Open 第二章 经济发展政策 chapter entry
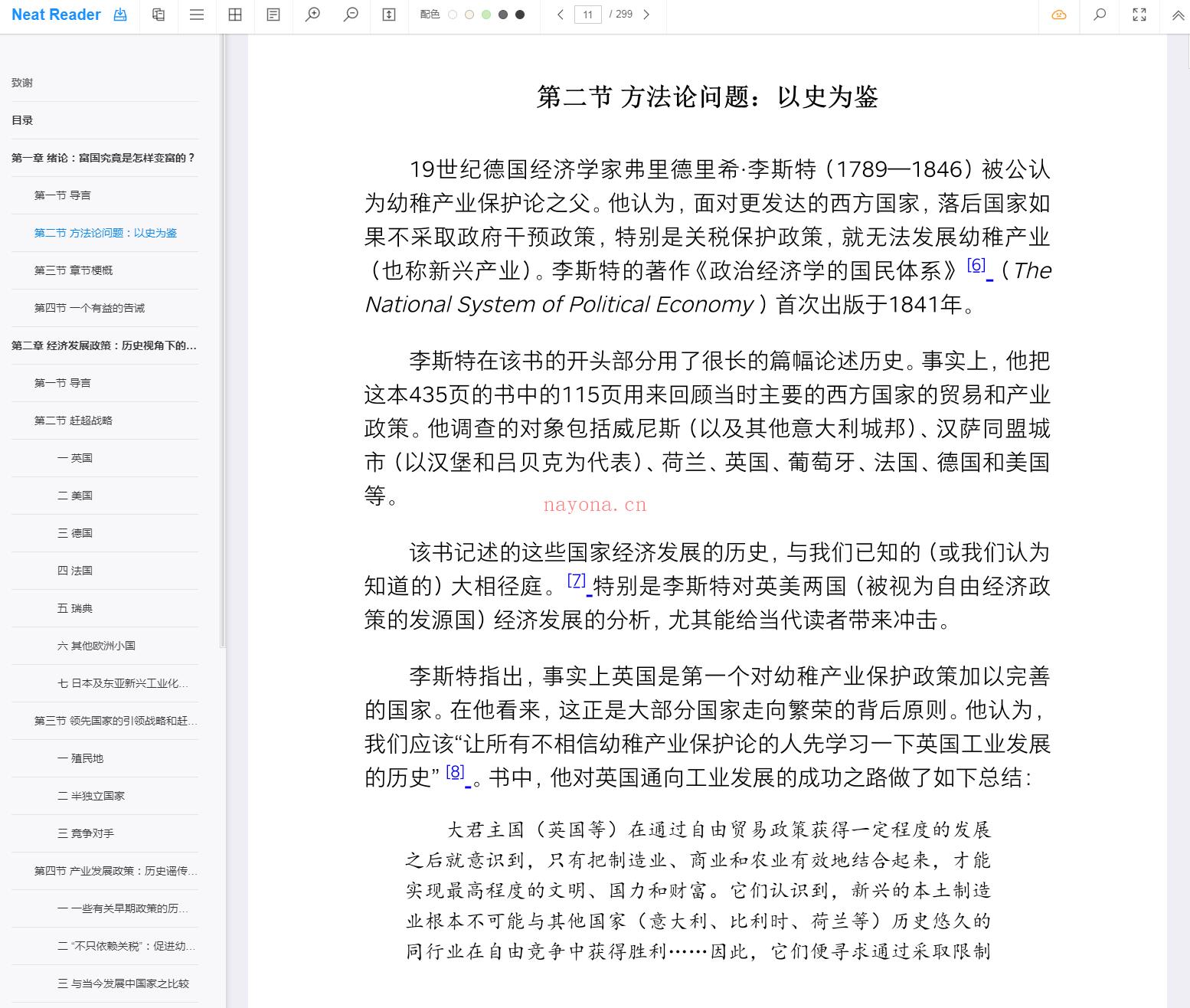Viewport: 1190px width, 1008px height. pyautogui.click(x=105, y=345)
